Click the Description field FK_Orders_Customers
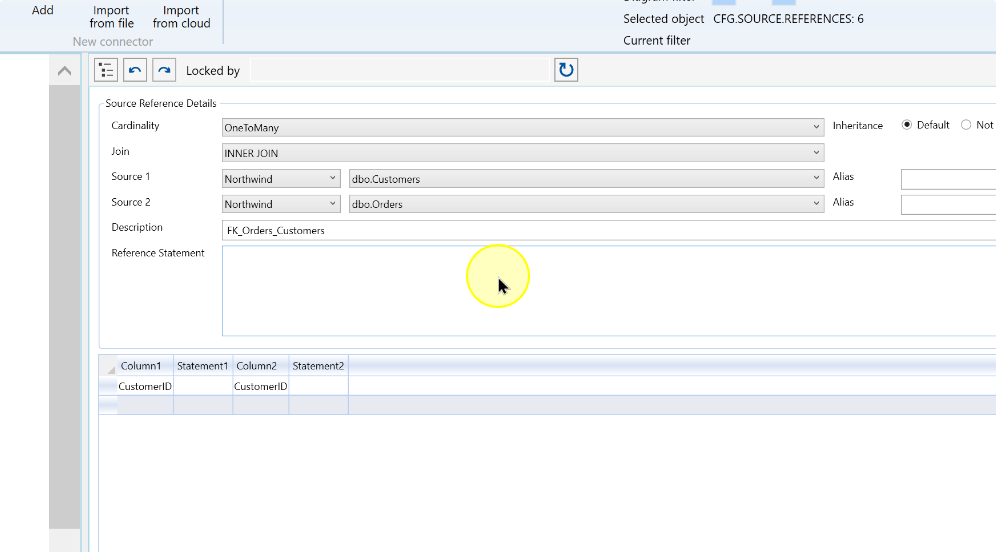 tap(609, 230)
